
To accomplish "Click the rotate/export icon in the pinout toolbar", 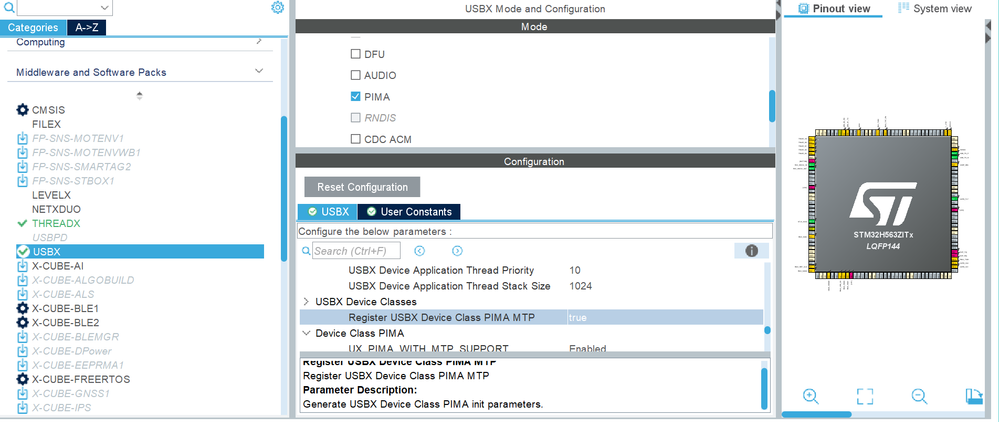I will (x=974, y=396).
